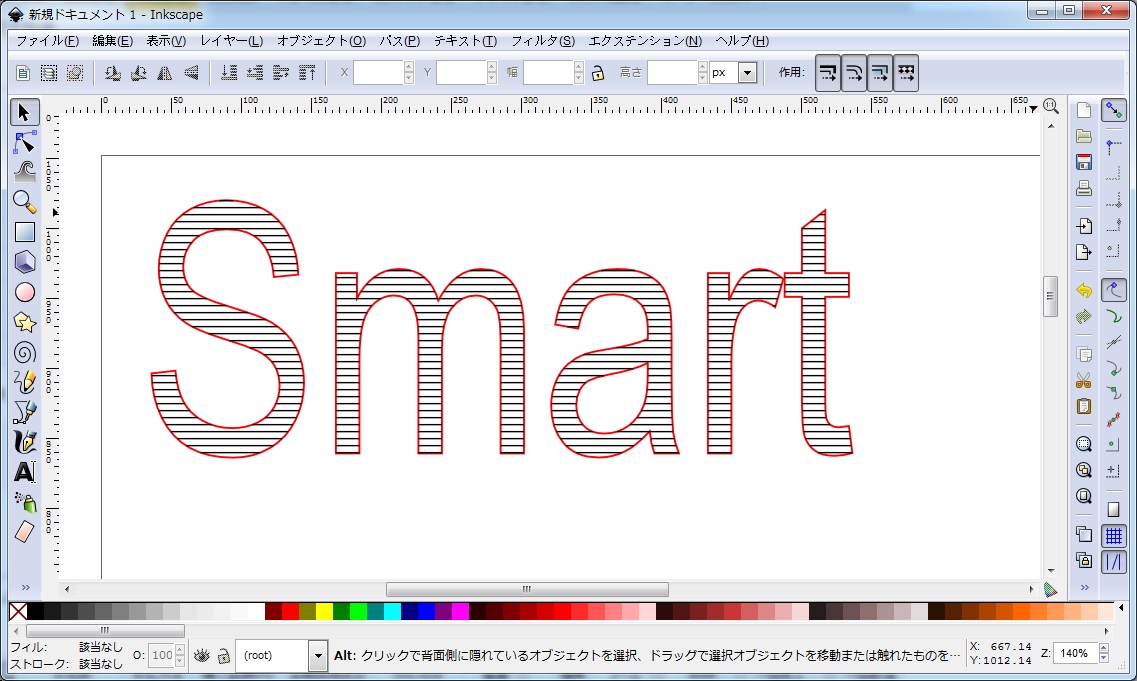Click the Save document icon
Viewport: 1137px width, 681px height.
[1083, 162]
